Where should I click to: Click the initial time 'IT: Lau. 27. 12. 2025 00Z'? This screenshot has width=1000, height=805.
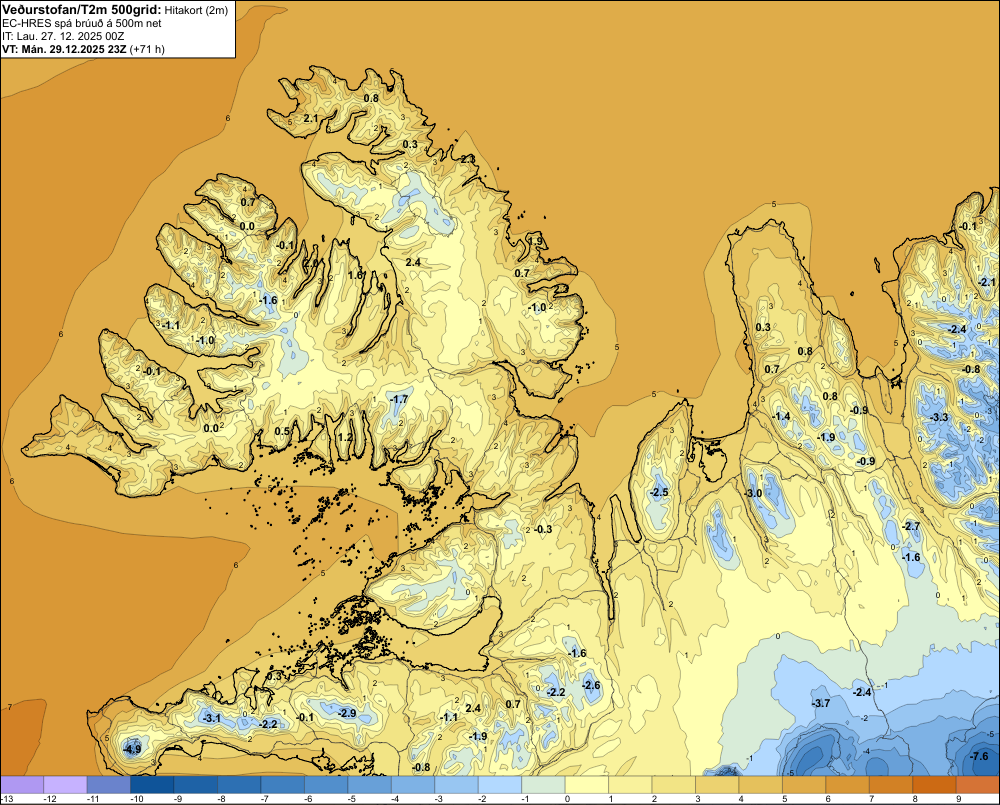[x=63, y=36]
